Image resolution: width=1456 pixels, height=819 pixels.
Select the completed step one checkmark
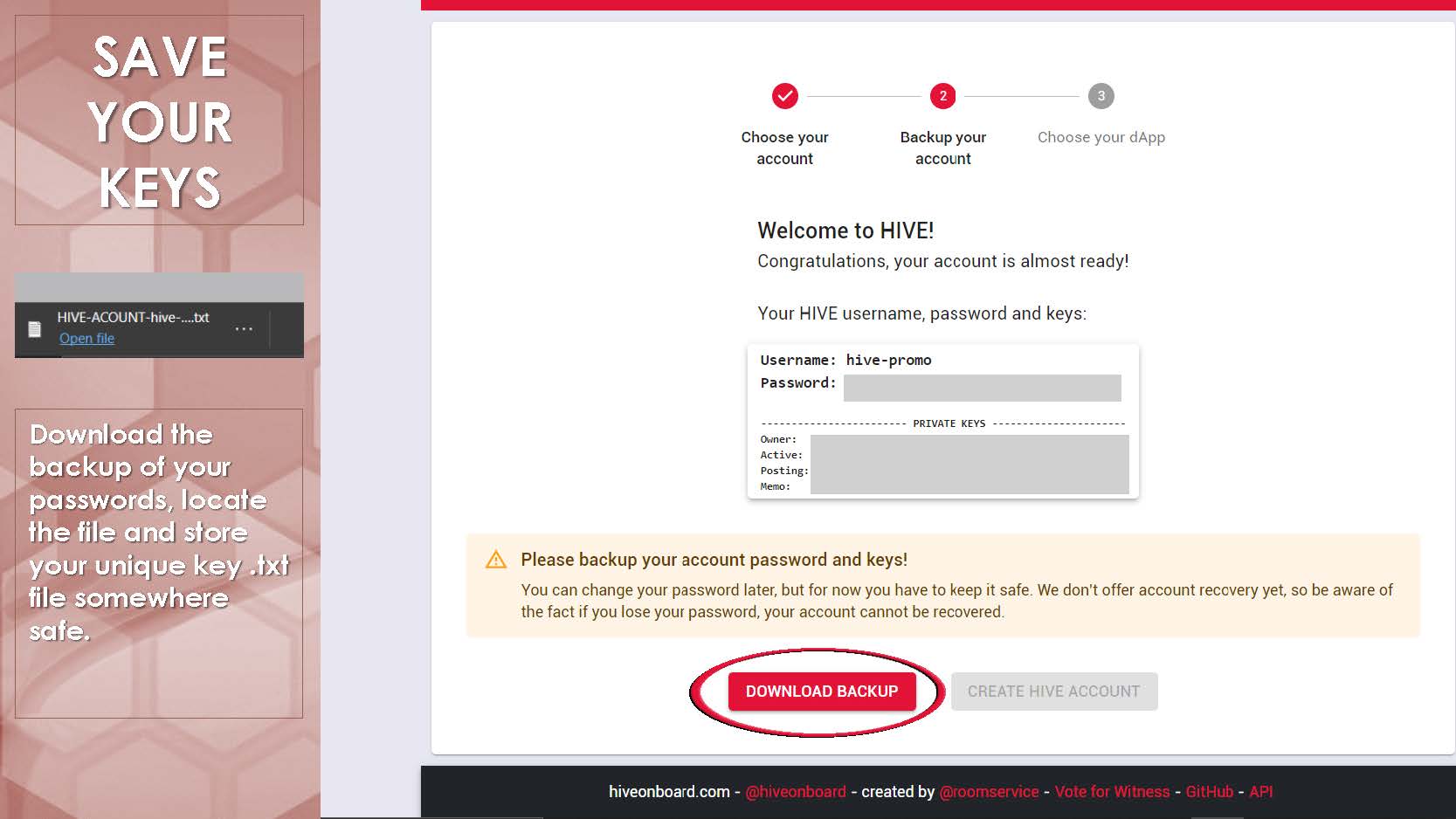(x=785, y=96)
